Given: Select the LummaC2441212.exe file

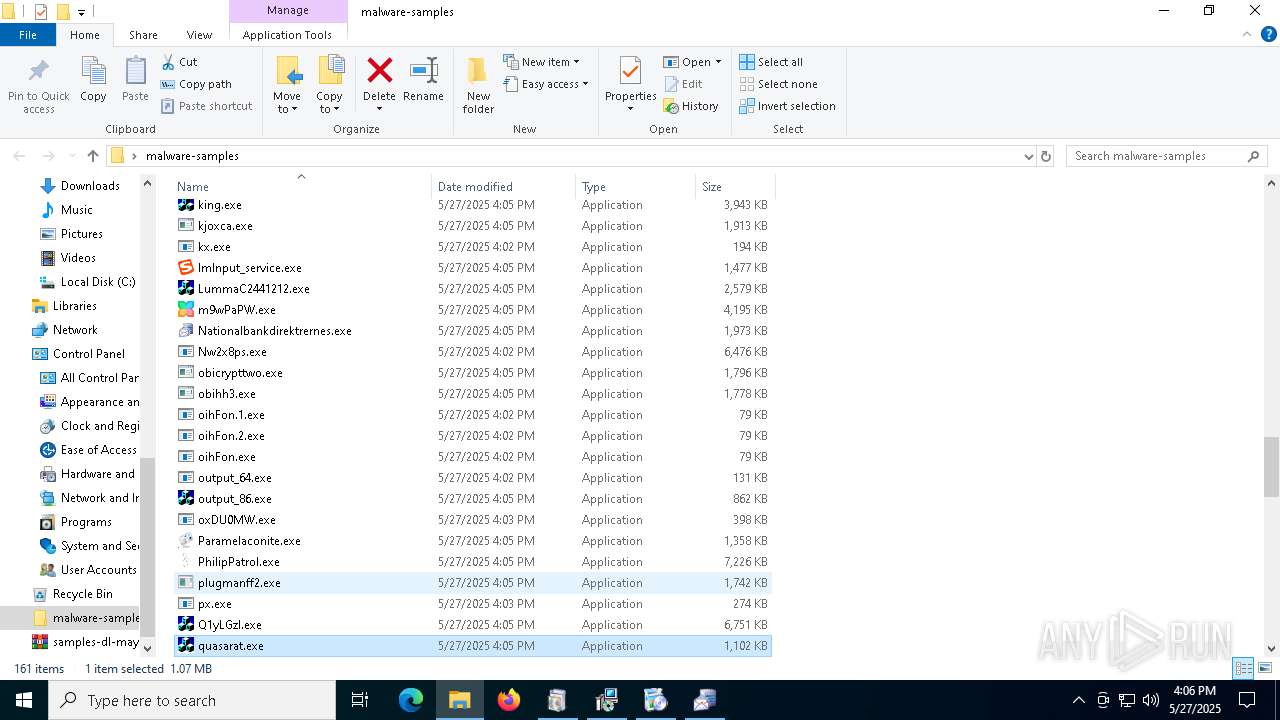Looking at the screenshot, I should [472, 289].
